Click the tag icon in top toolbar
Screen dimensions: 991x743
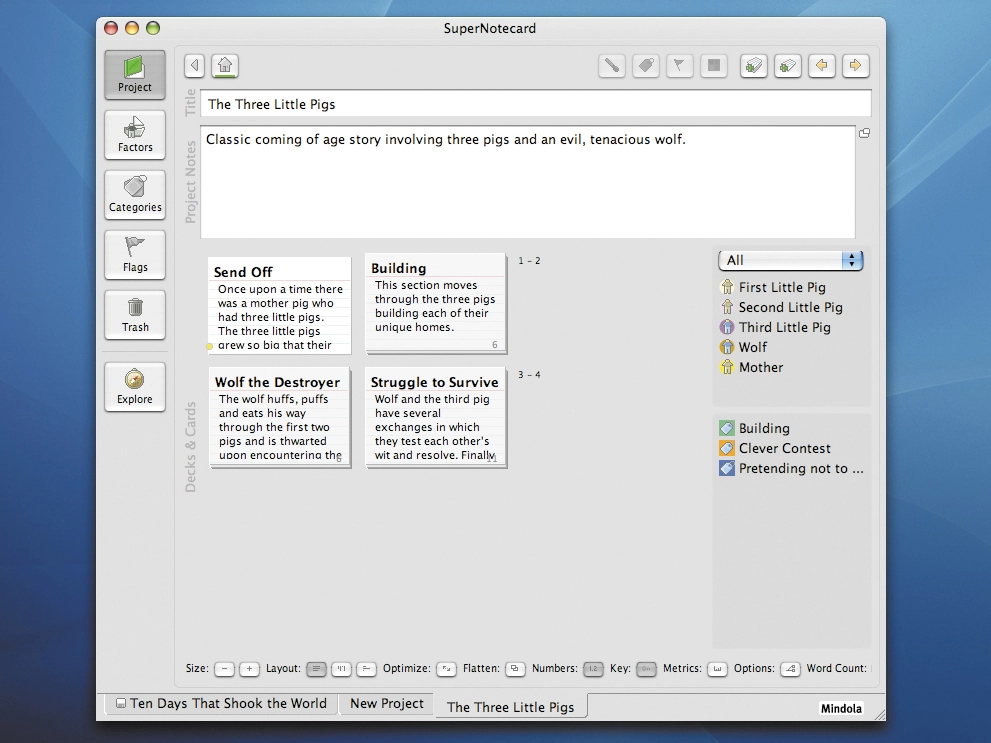pyautogui.click(x=645, y=66)
